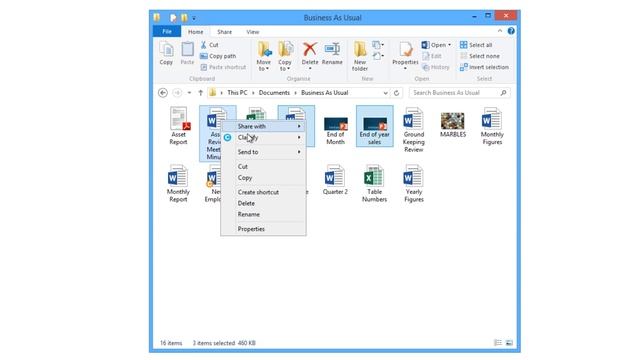Refresh the folder view
The width and height of the screenshot is (640, 360).
point(396,93)
